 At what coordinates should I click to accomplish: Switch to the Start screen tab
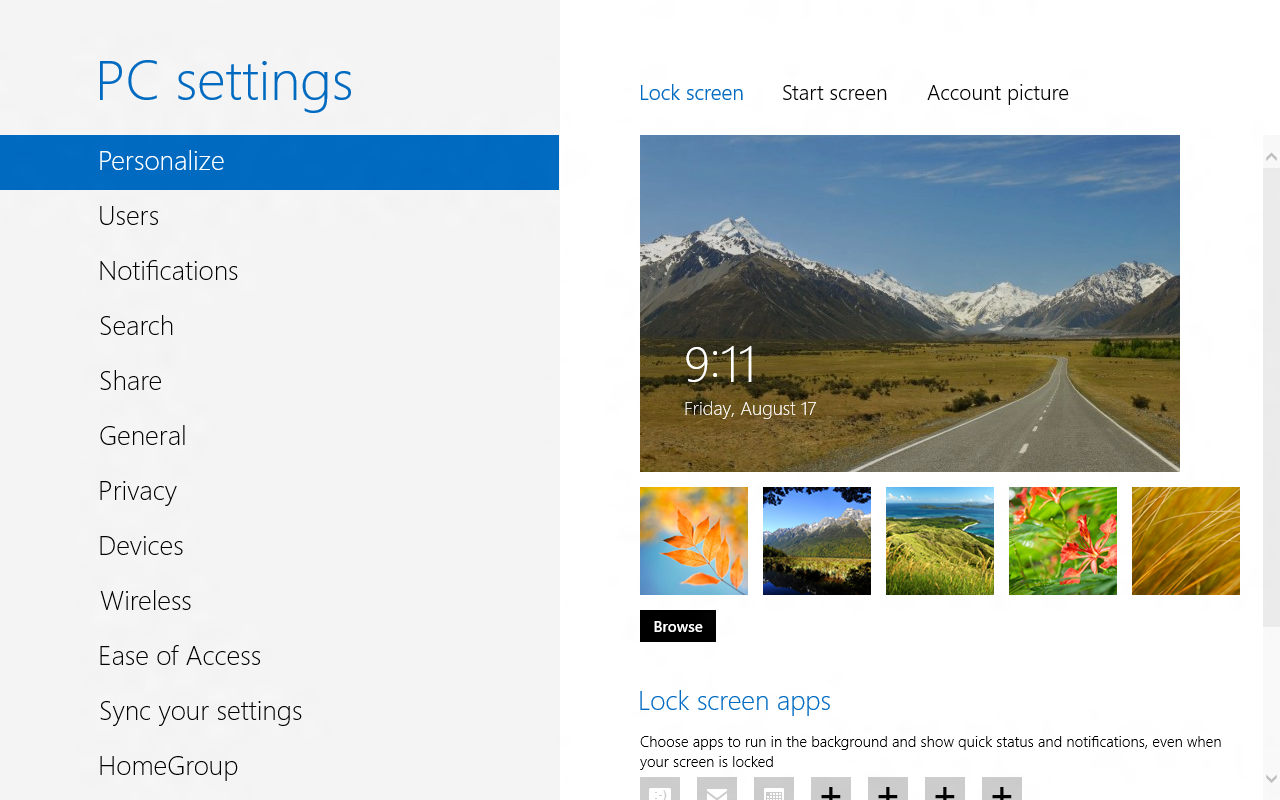click(x=835, y=92)
